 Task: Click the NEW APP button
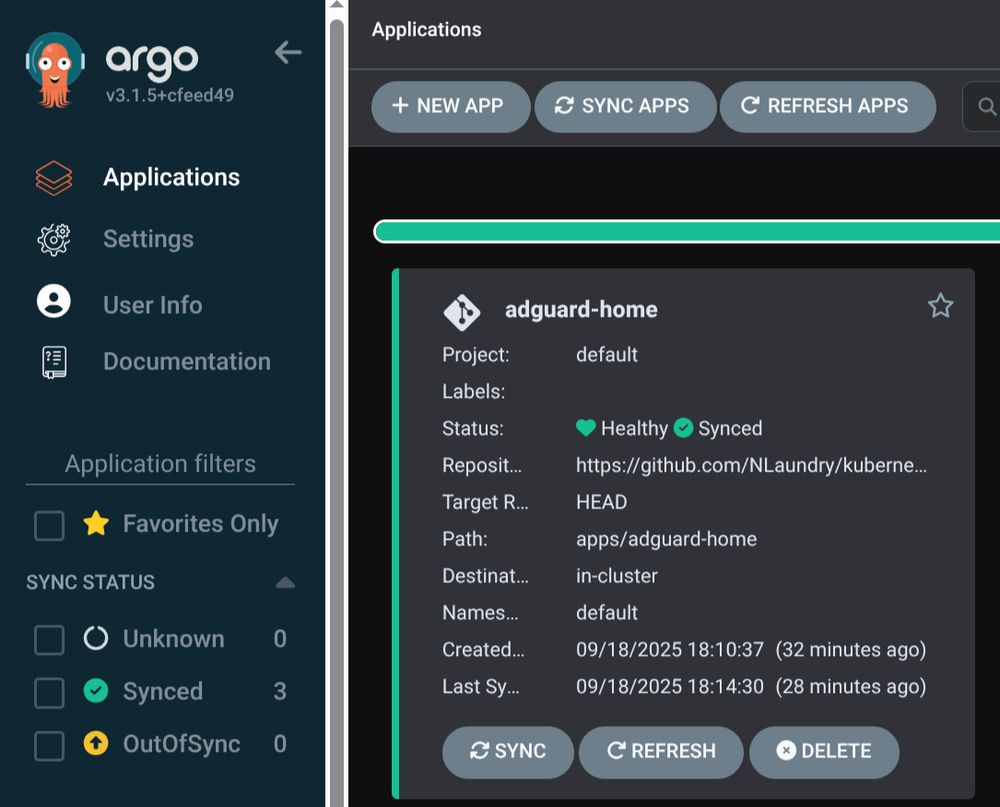(x=451, y=107)
